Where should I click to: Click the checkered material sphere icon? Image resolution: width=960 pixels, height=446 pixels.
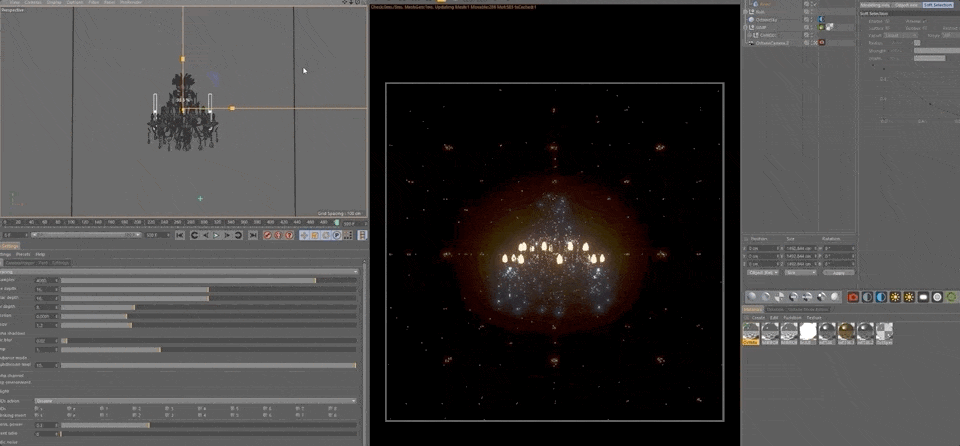click(779, 297)
